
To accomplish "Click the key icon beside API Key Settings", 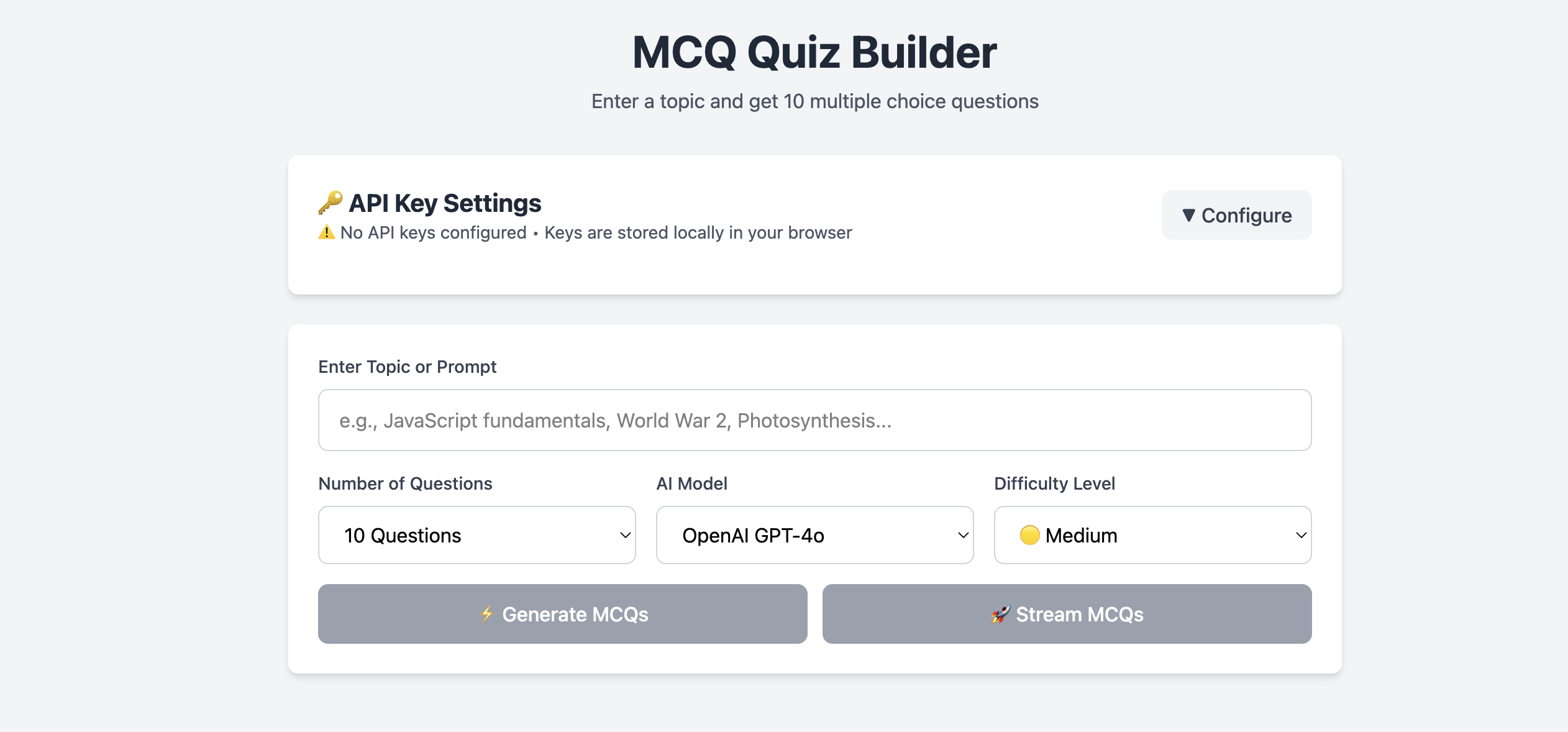I will [x=329, y=202].
